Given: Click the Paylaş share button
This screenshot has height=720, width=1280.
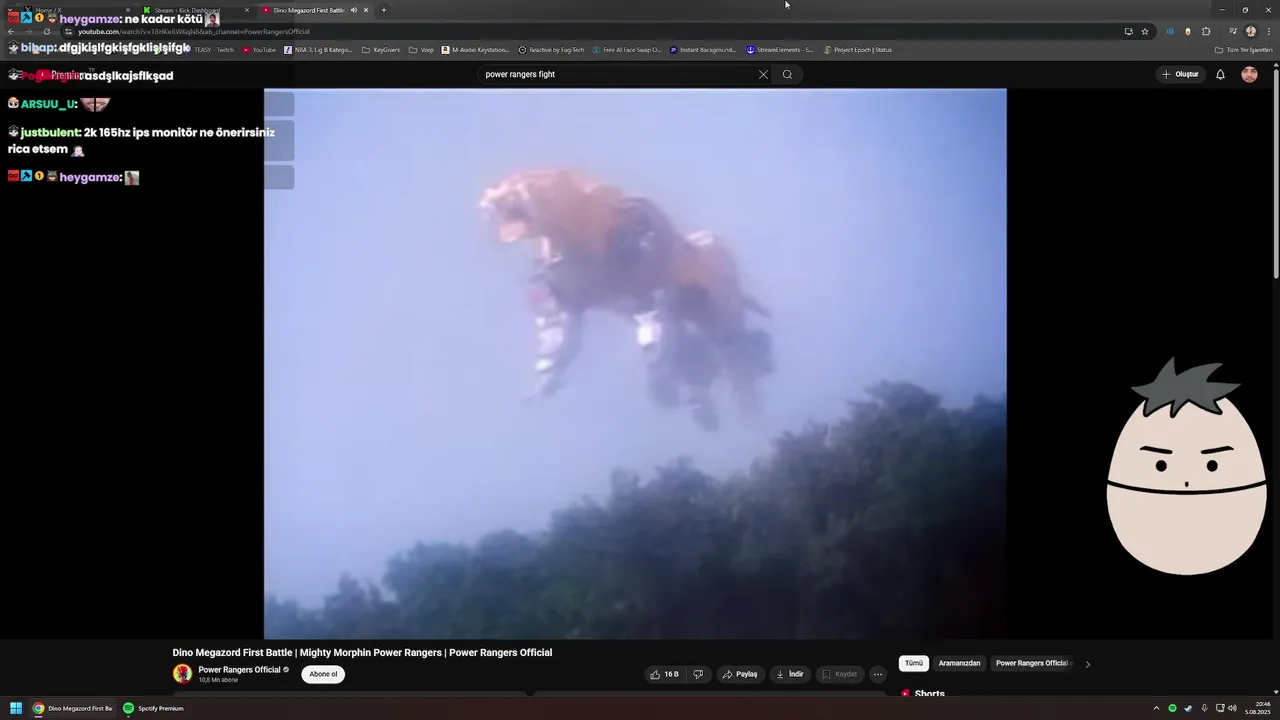Looking at the screenshot, I should (740, 674).
